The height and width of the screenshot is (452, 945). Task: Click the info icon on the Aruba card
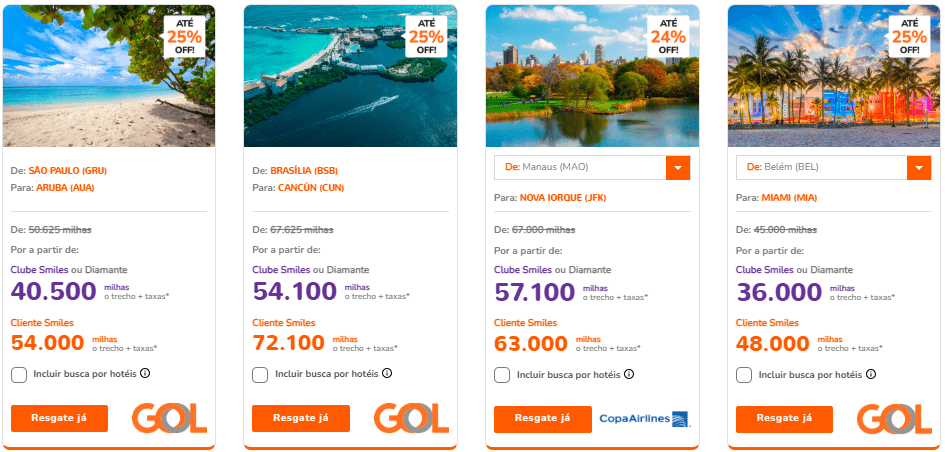145,374
